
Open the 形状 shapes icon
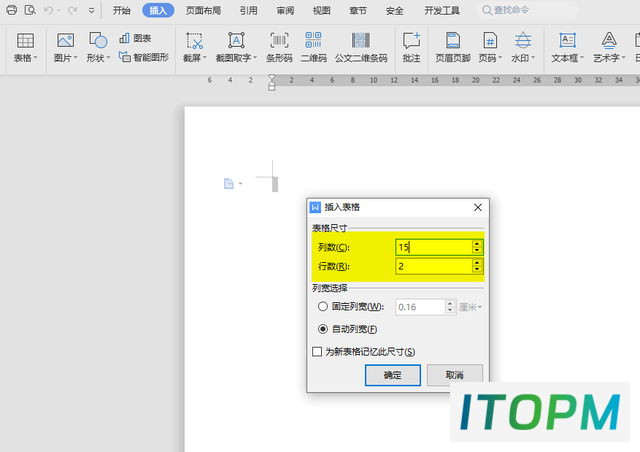(x=98, y=41)
